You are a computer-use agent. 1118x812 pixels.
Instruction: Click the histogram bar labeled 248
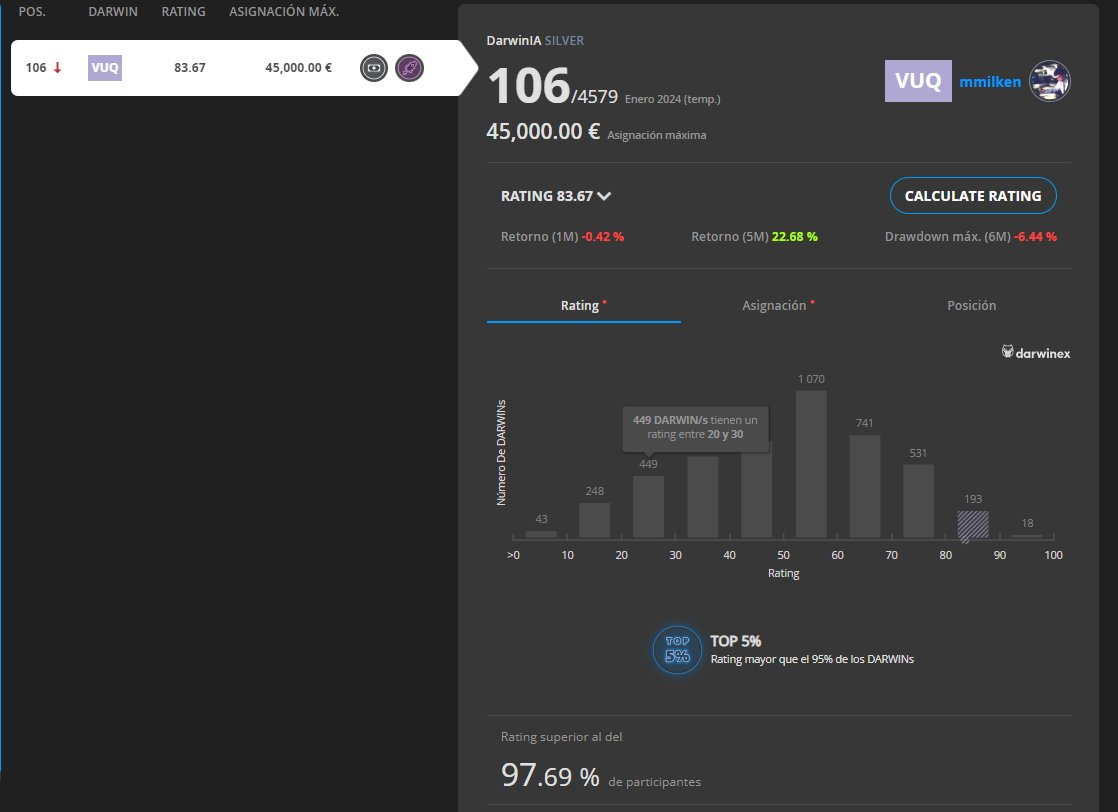point(595,520)
